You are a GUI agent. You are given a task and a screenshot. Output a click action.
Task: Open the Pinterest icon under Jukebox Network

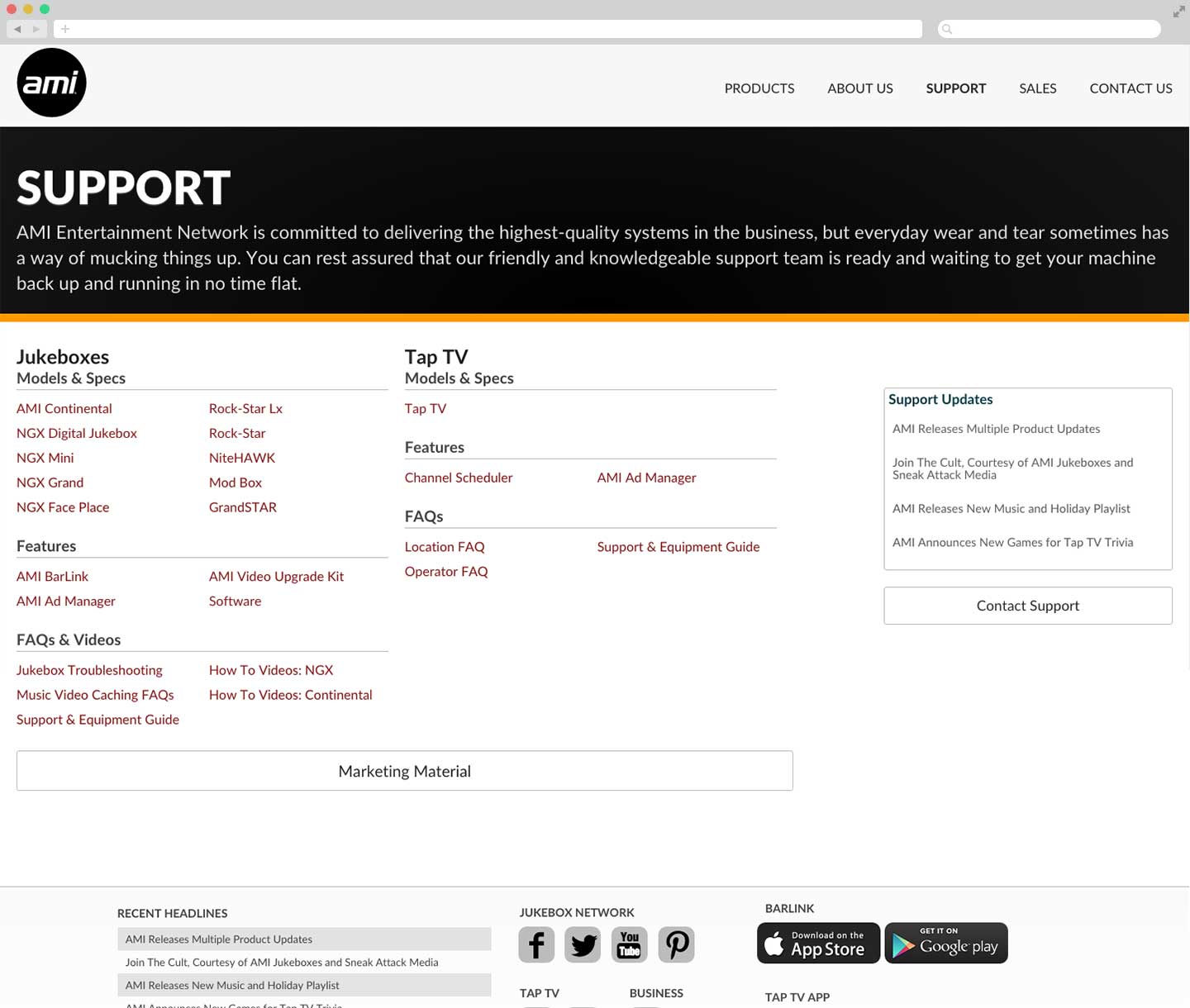(676, 944)
